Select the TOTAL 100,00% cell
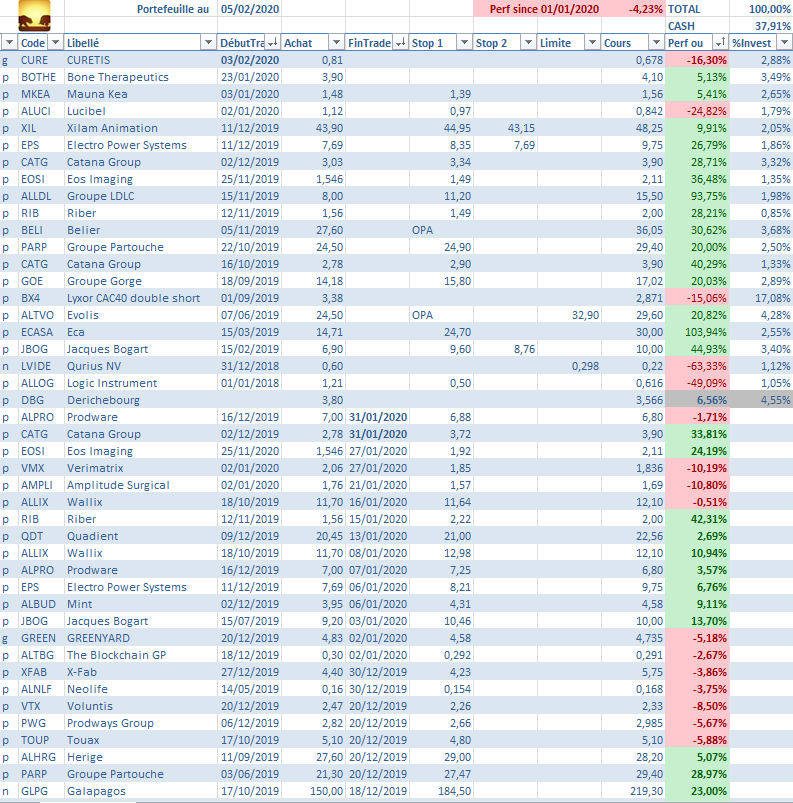The height and width of the screenshot is (803, 793). 761,9
